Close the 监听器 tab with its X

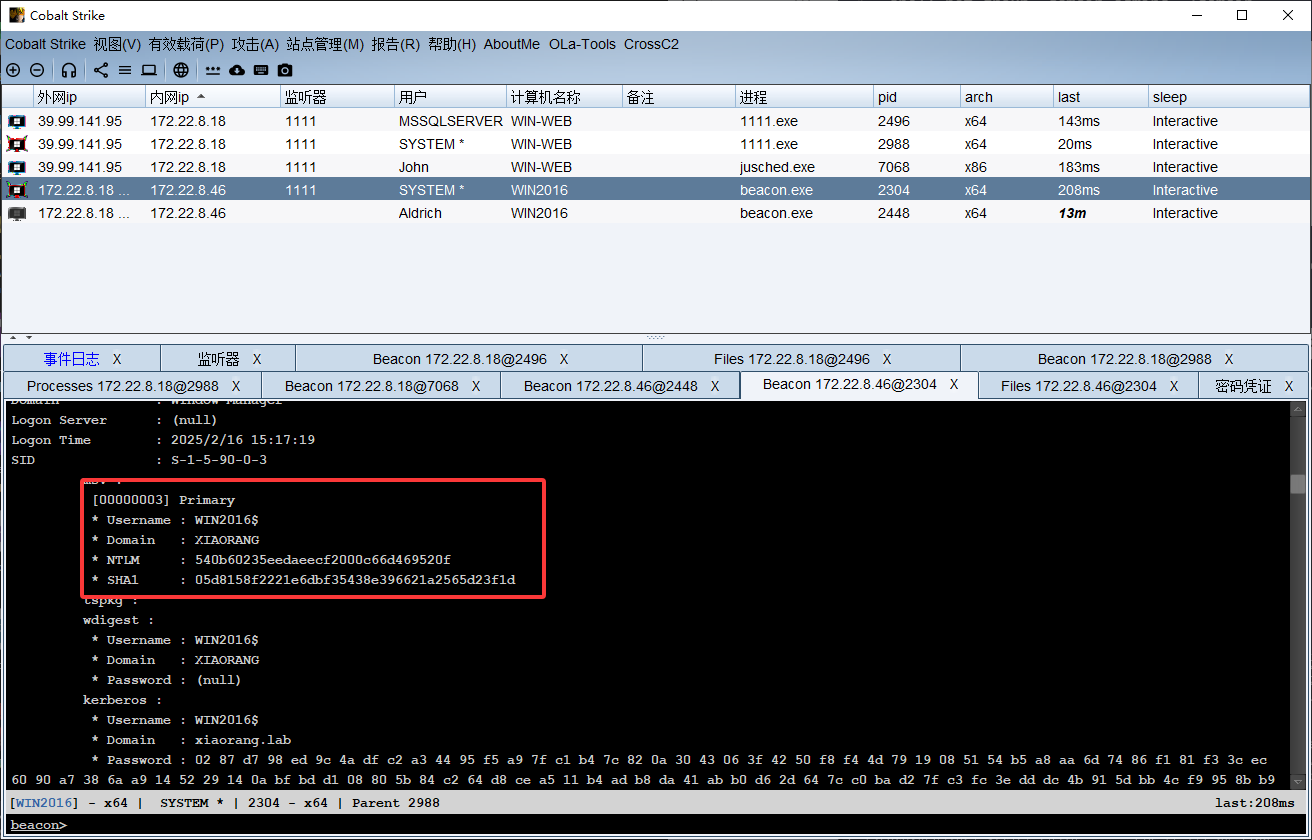(x=257, y=359)
